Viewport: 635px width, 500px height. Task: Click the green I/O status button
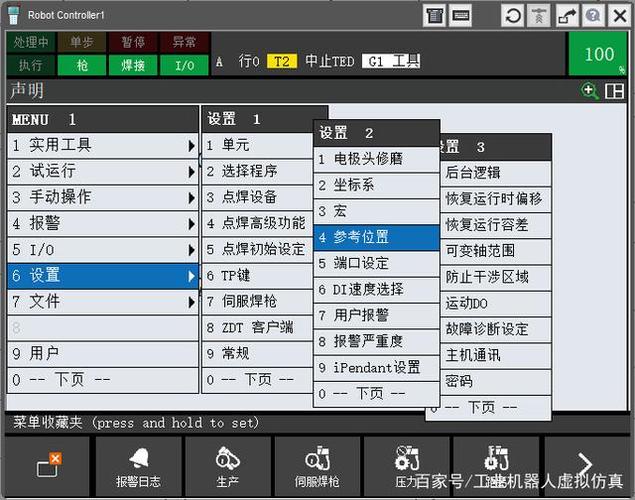pyautogui.click(x=184, y=65)
